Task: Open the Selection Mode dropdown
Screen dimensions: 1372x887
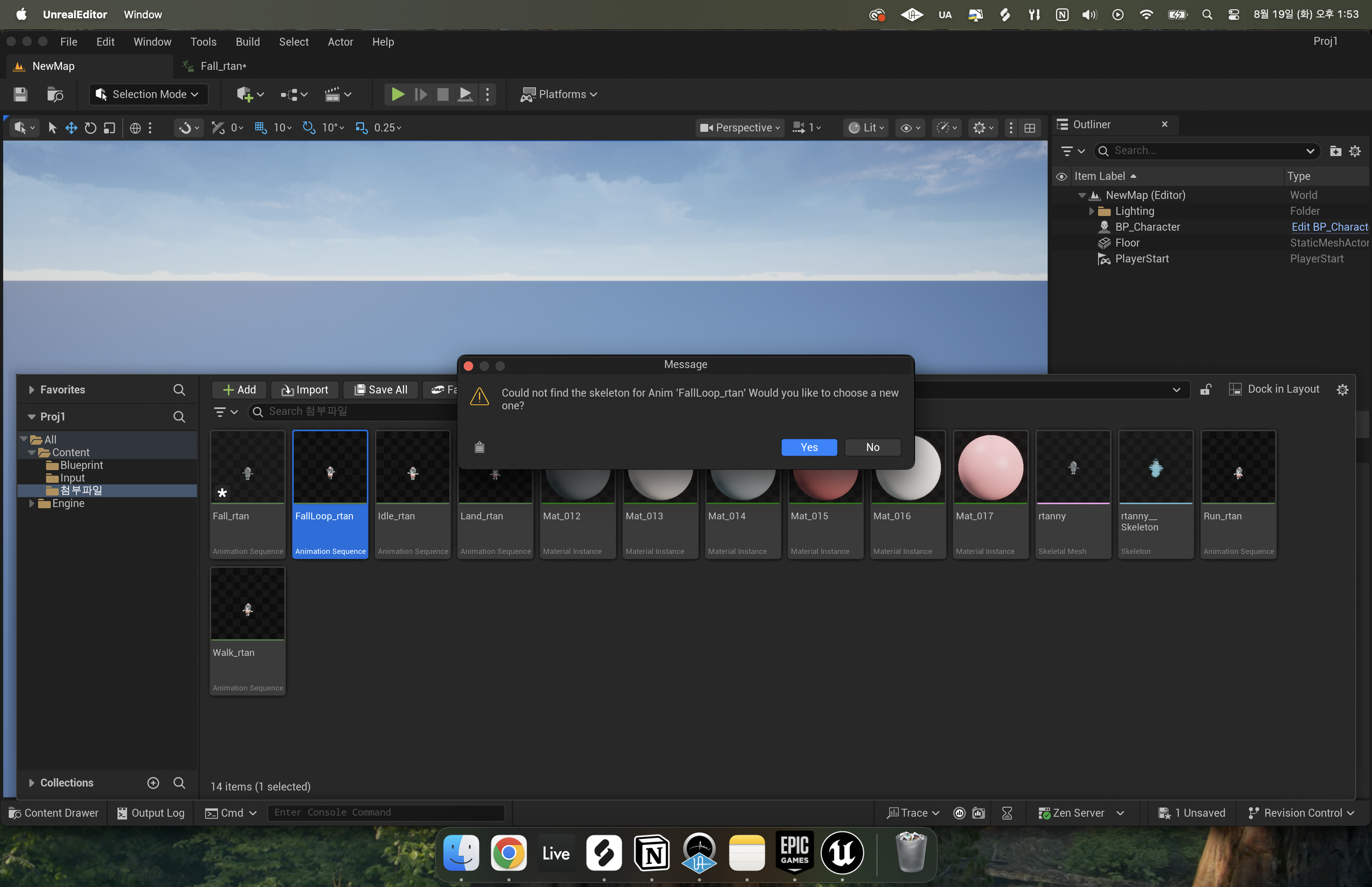Action: click(148, 94)
